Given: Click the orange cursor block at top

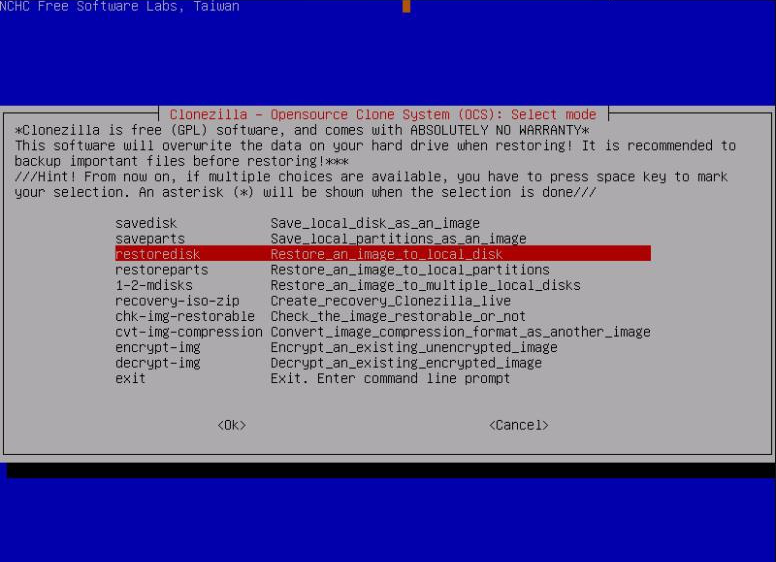Looking at the screenshot, I should (x=406, y=6).
